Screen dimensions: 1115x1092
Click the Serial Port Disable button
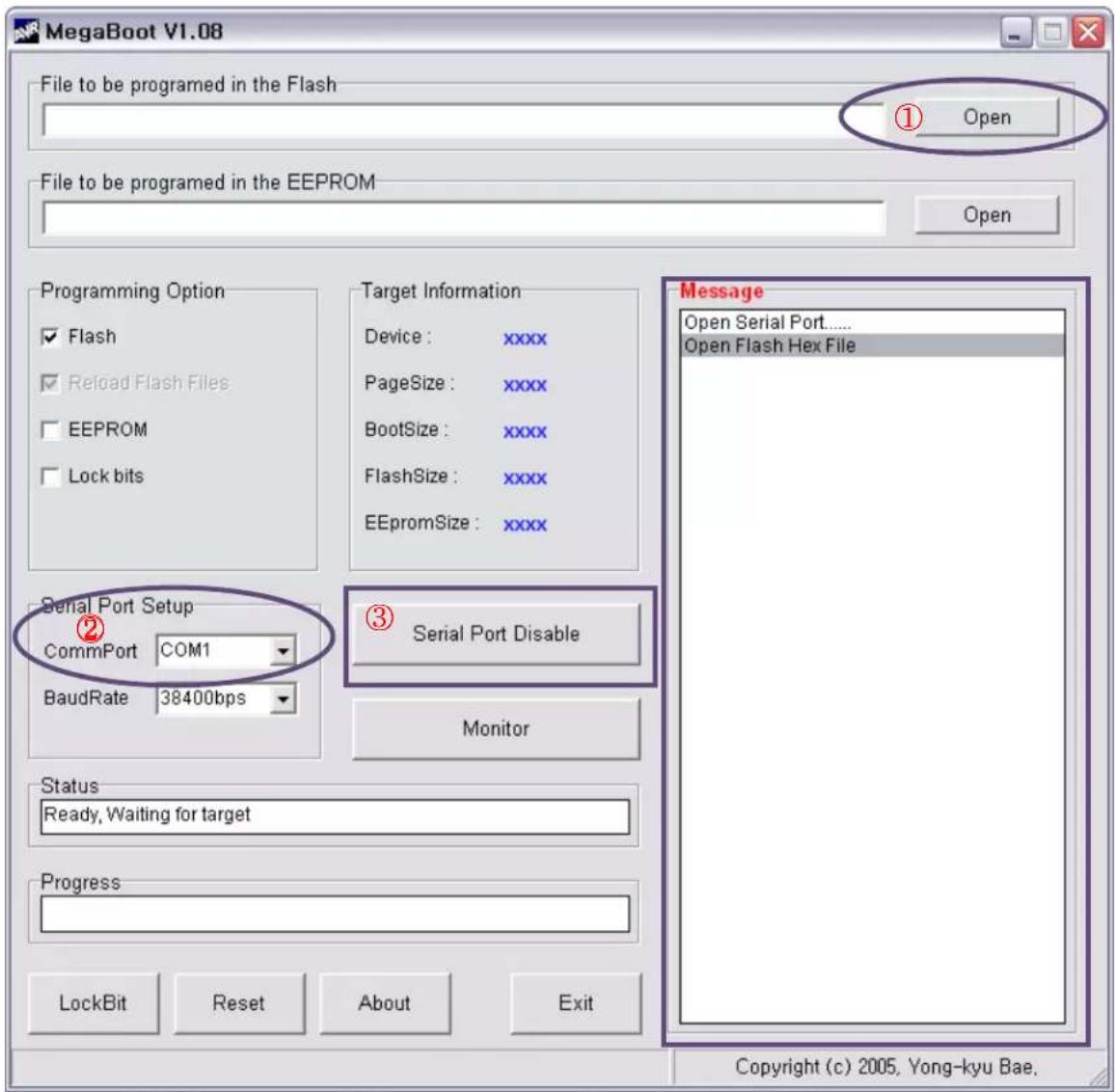click(496, 634)
